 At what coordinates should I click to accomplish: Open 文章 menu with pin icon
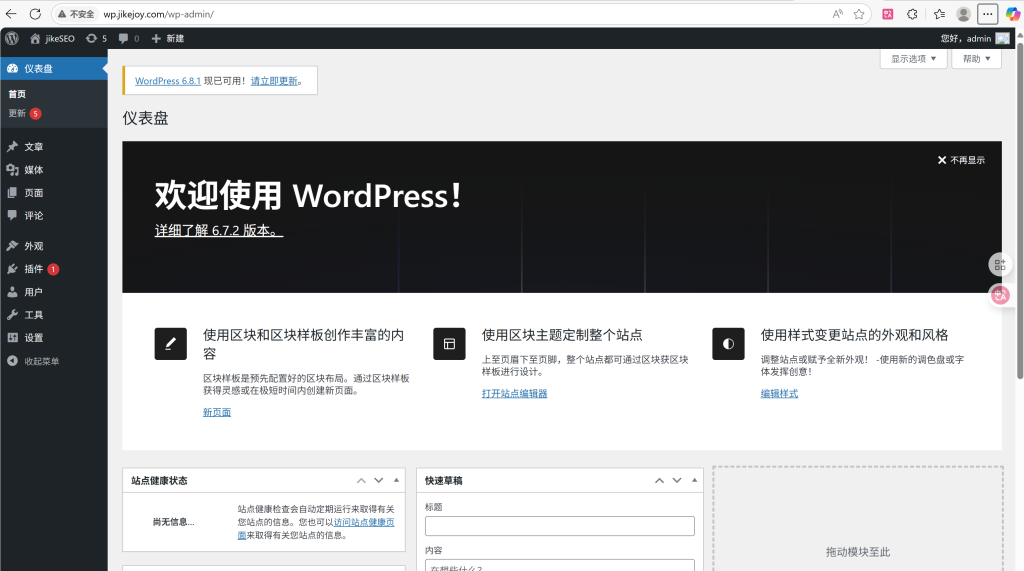(54, 147)
